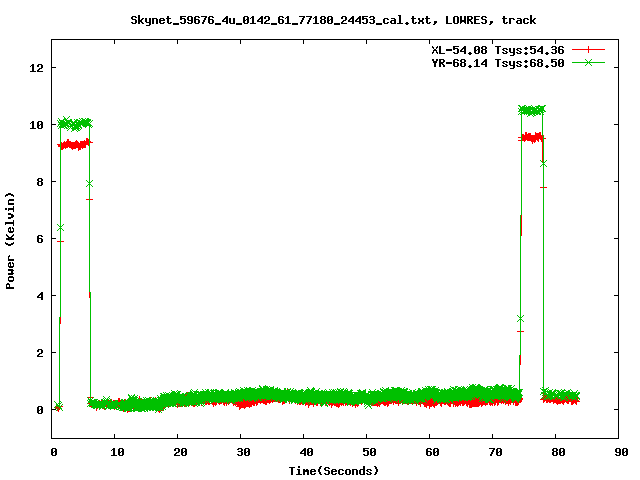Click the y-axis tick label '6'
This screenshot has height=480, width=640.
pyautogui.click(x=40, y=239)
